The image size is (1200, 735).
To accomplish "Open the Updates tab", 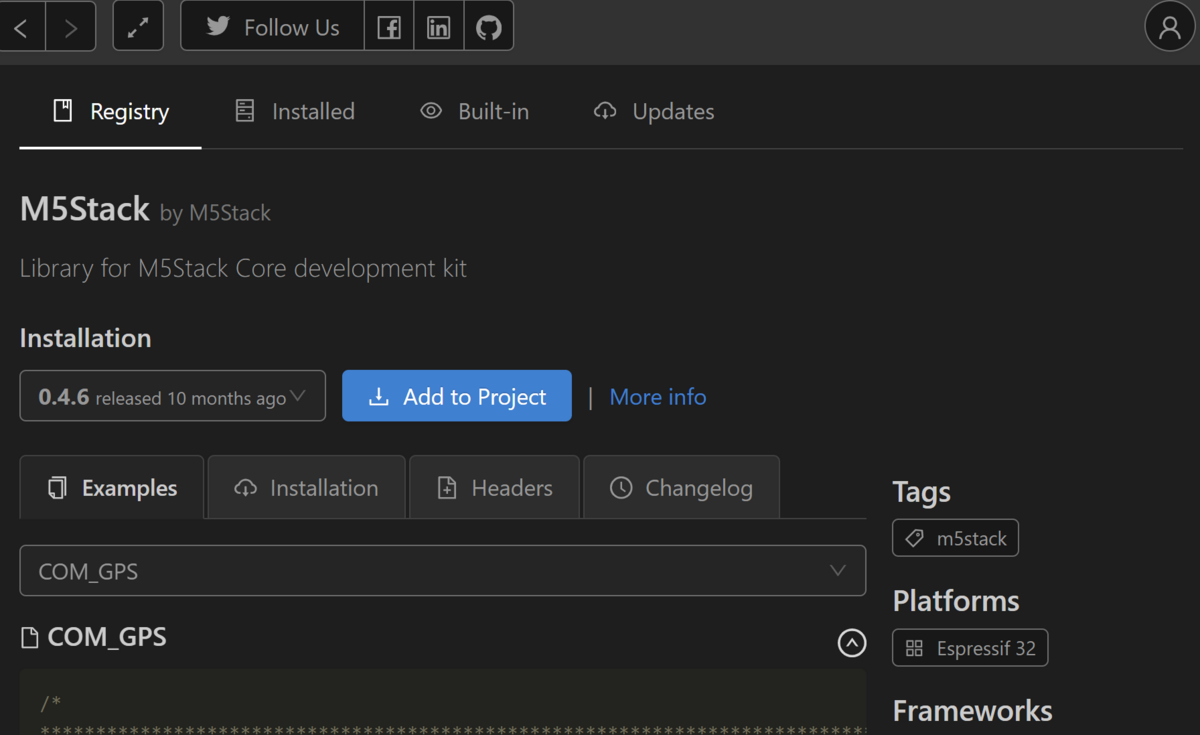I will 653,111.
